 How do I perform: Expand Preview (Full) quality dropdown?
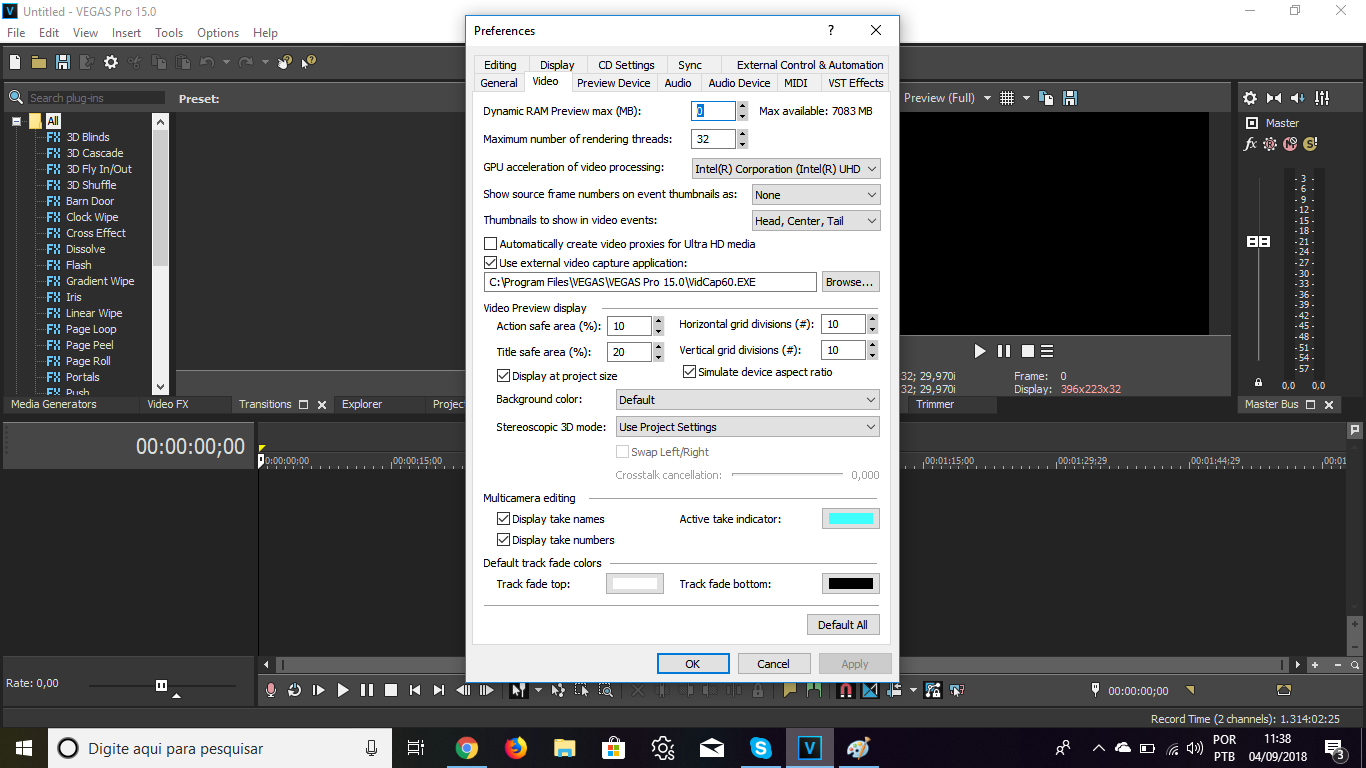point(987,98)
